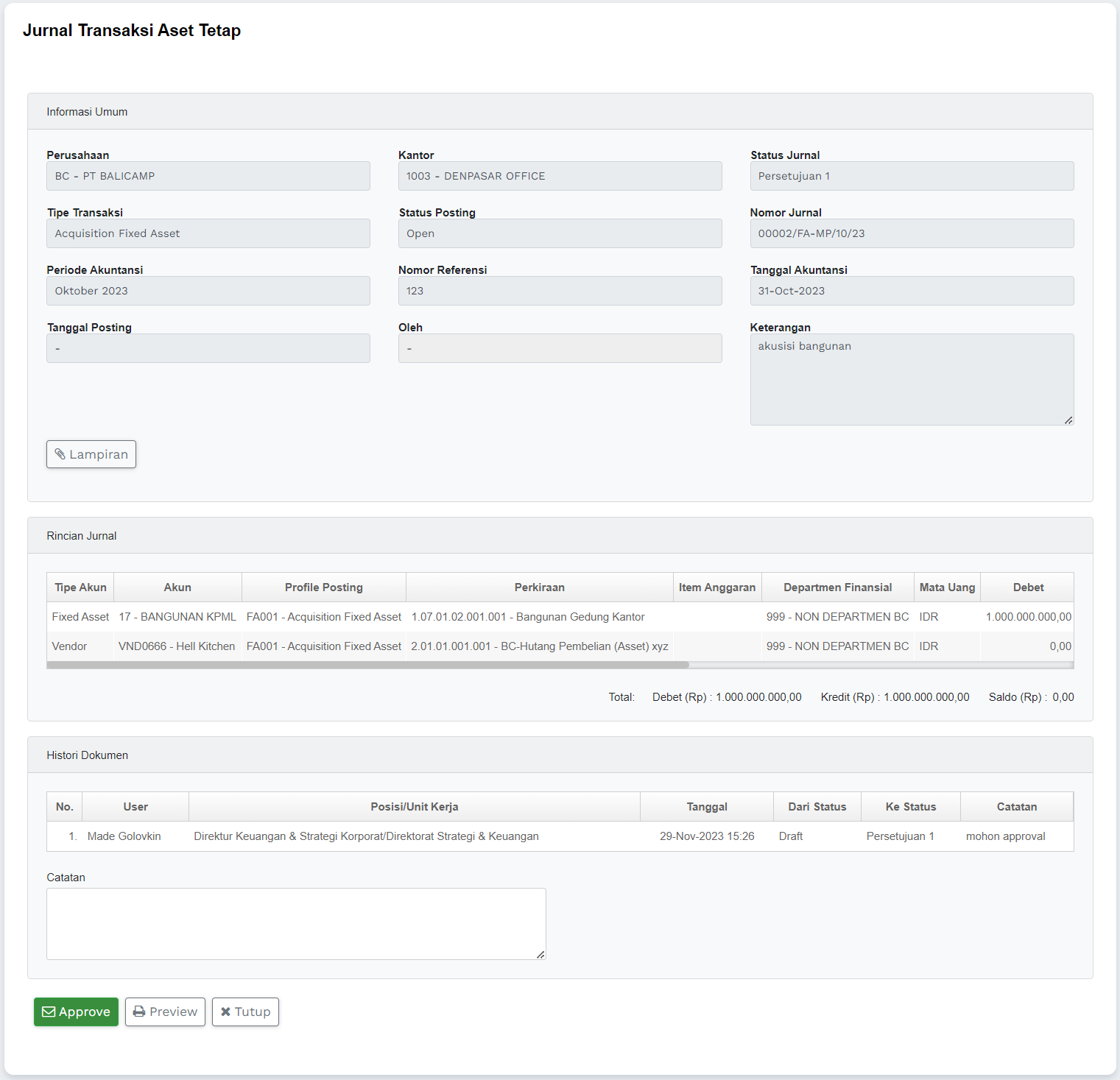
Task: Click the green Approve button
Action: click(76, 1012)
